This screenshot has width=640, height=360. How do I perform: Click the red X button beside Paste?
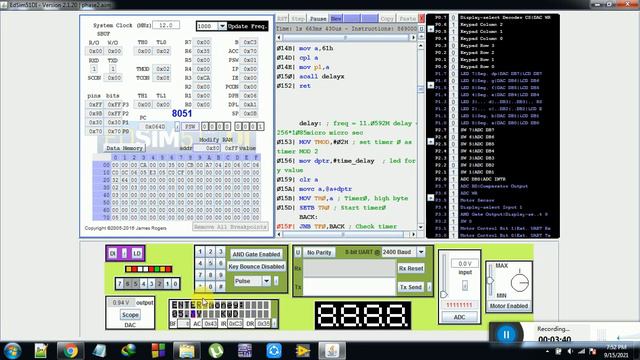422,19
